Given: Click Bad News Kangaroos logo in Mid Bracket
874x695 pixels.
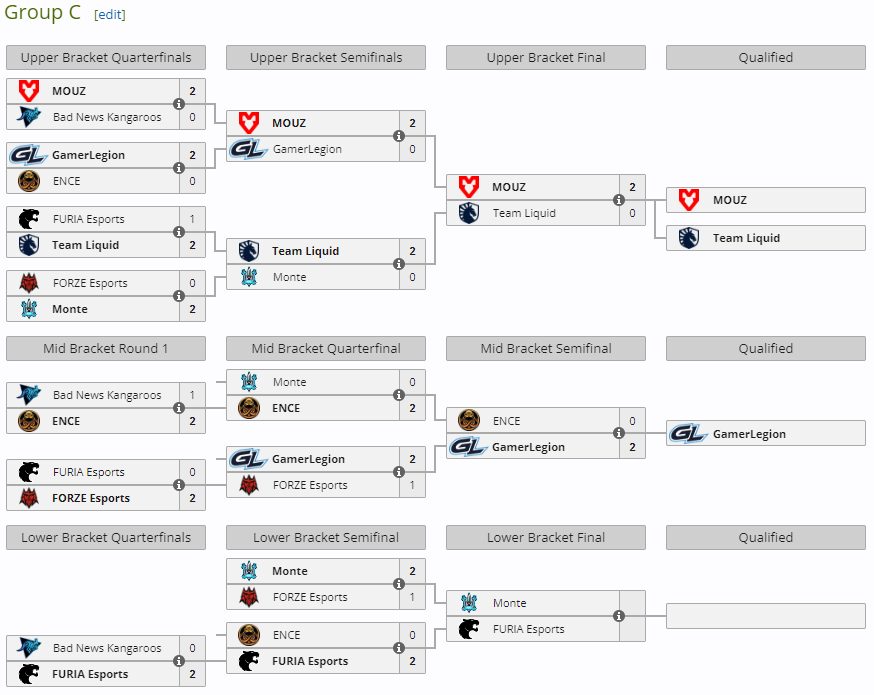Looking at the screenshot, I should click(29, 395).
